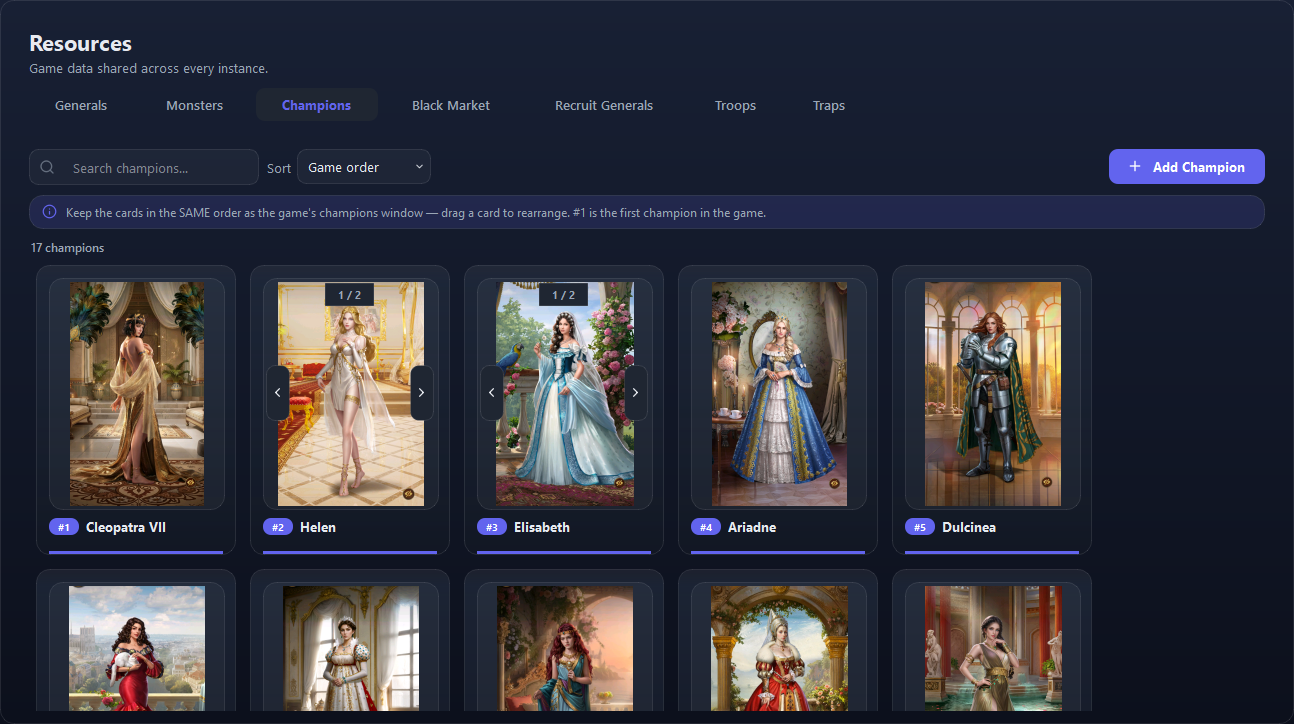Switch to the Generals tab
The height and width of the screenshot is (724, 1294).
81,105
